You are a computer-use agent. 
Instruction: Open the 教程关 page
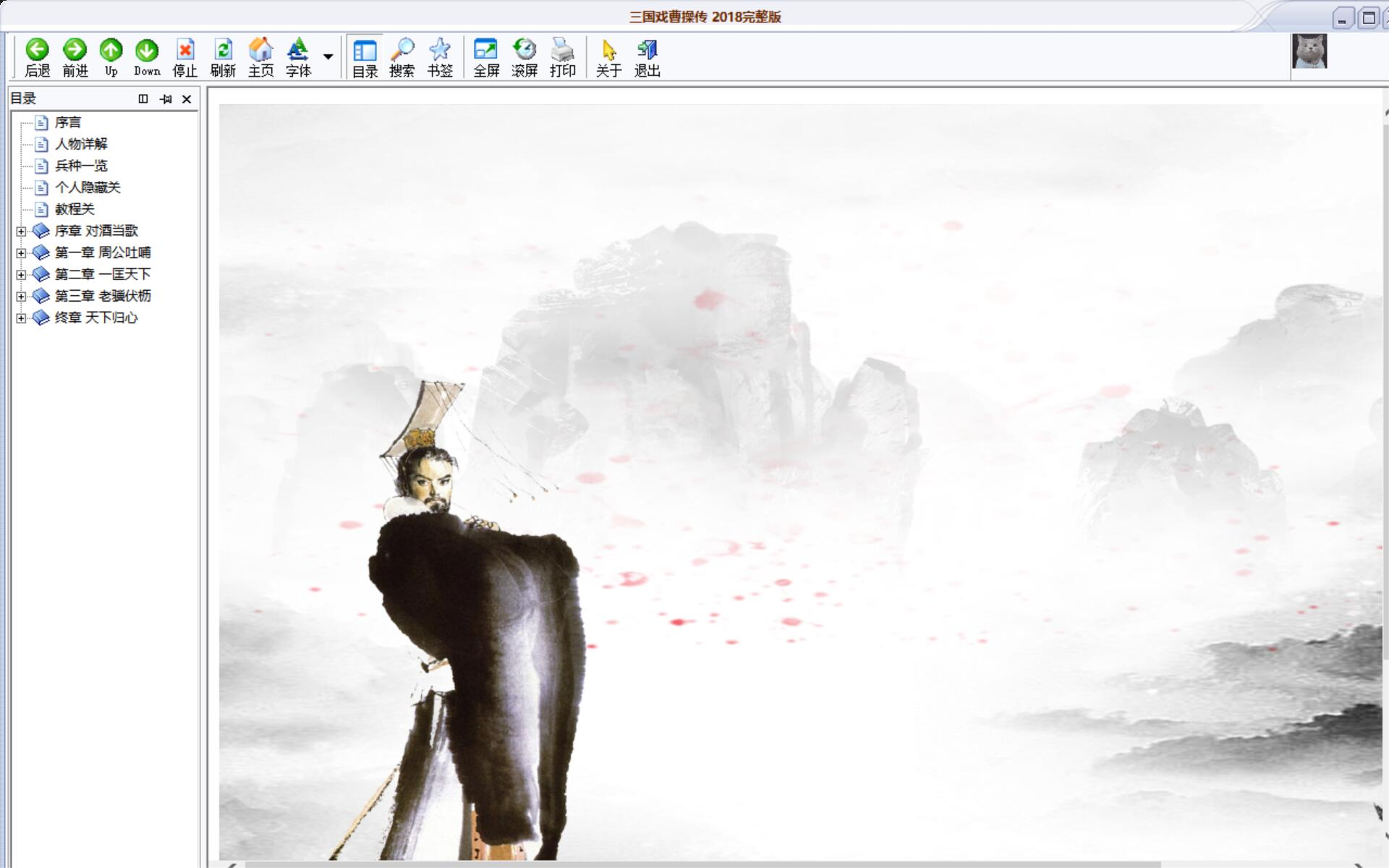coord(75,209)
